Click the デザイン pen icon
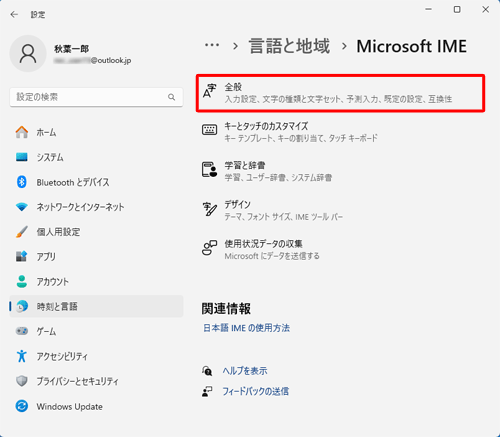The height and width of the screenshot is (437, 500). coord(209,209)
